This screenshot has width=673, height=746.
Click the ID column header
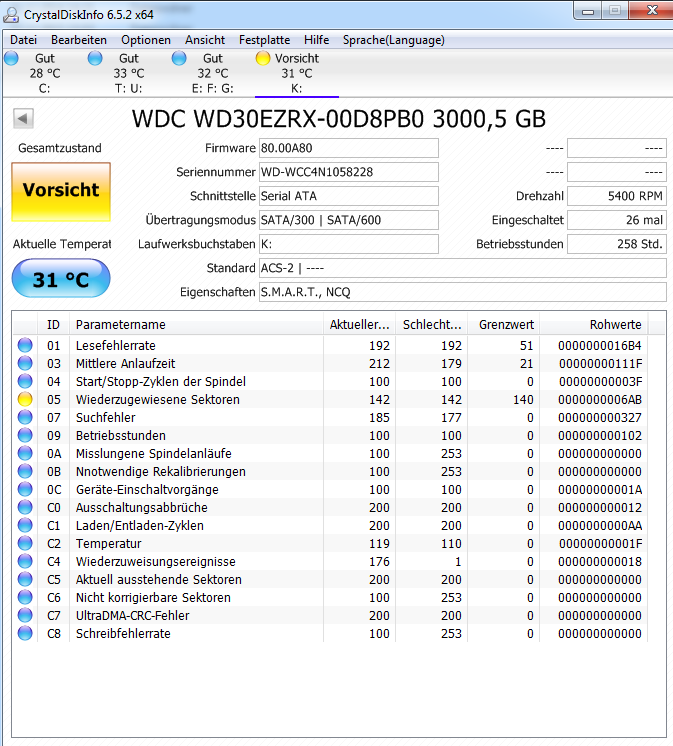coord(53,324)
